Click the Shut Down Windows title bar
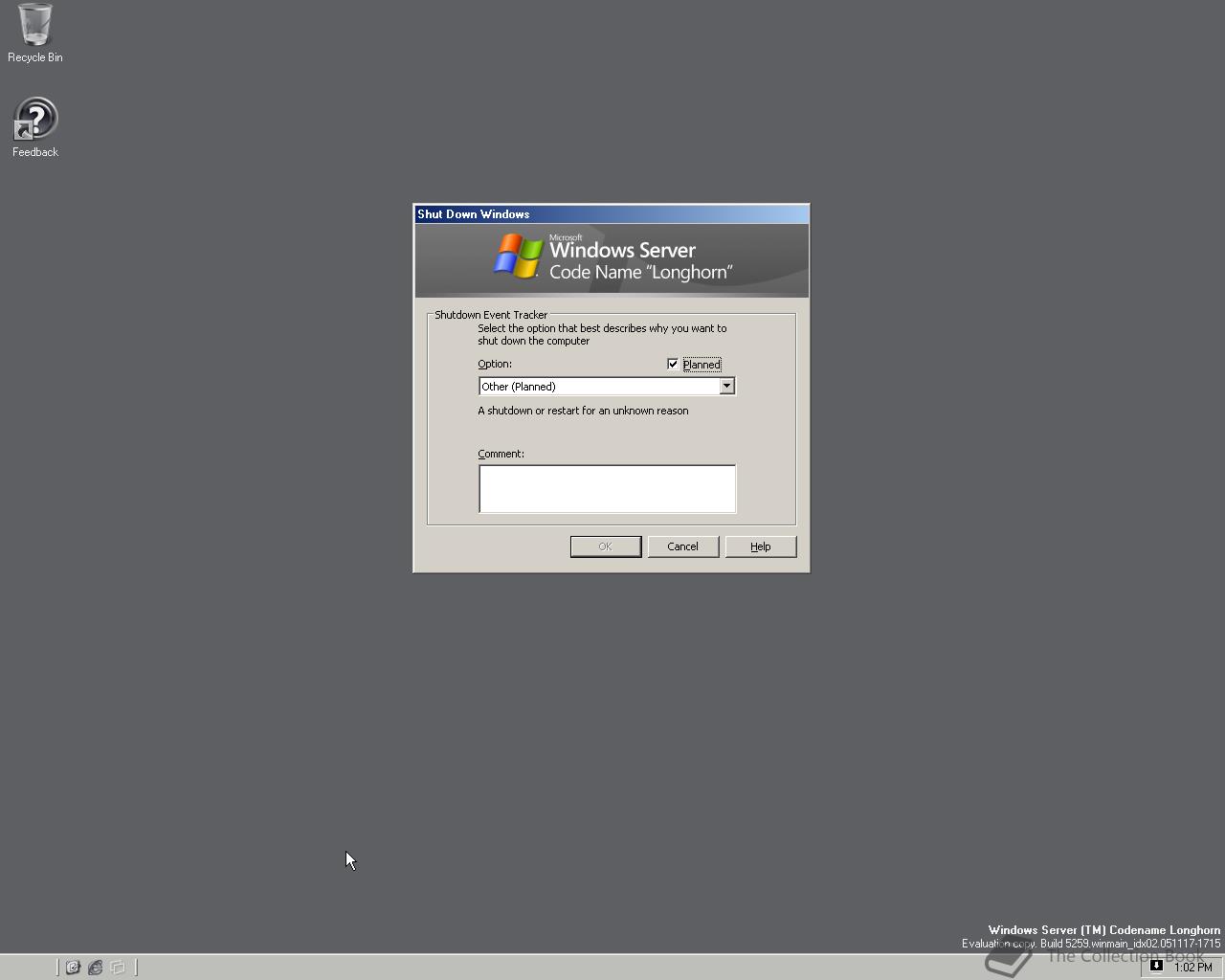The image size is (1225, 980). 612,214
